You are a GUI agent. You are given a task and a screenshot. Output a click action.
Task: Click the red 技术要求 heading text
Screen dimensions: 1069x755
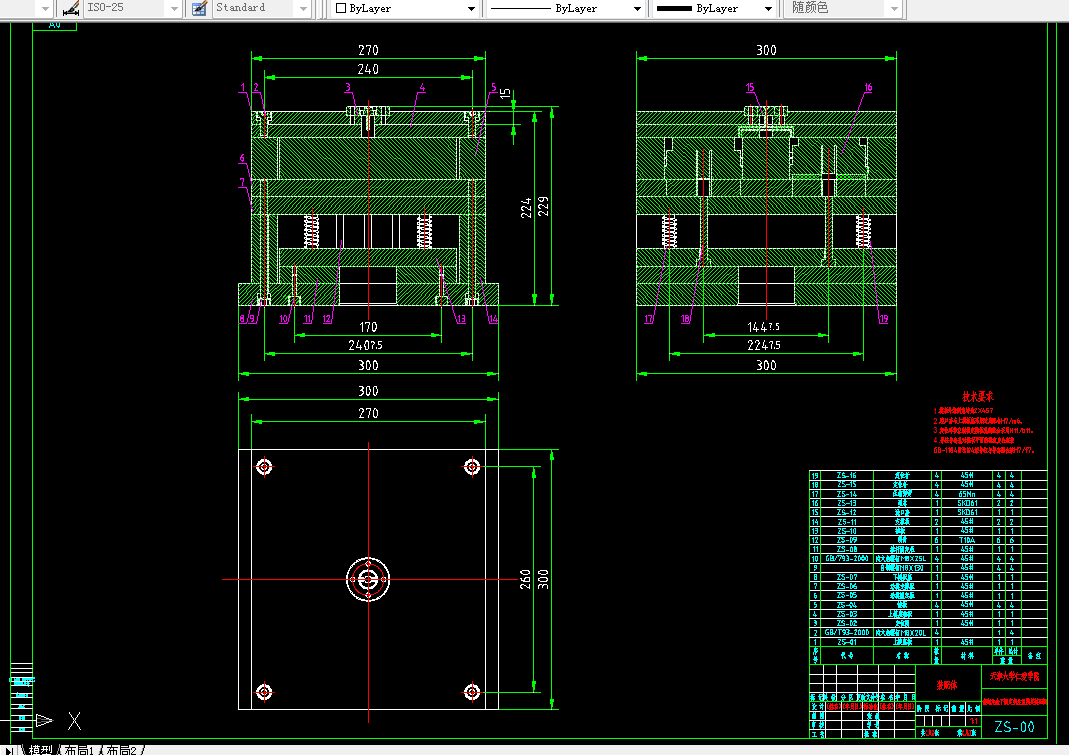980,396
